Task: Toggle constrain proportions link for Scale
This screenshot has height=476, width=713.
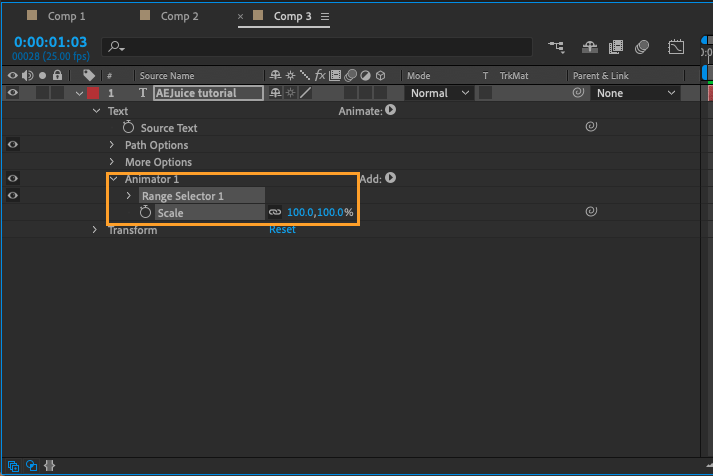Action: (x=275, y=212)
